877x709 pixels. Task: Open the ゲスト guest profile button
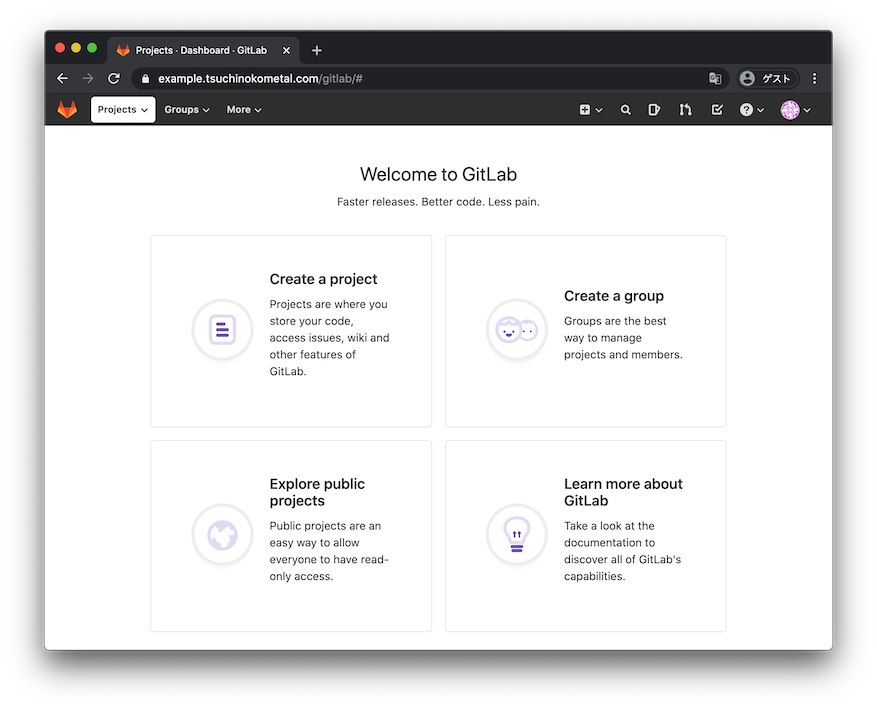pyautogui.click(x=767, y=79)
